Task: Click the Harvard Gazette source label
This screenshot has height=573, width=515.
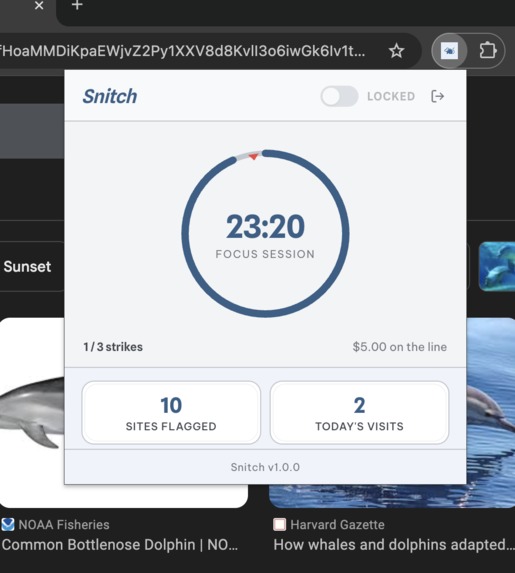Action: (x=337, y=525)
